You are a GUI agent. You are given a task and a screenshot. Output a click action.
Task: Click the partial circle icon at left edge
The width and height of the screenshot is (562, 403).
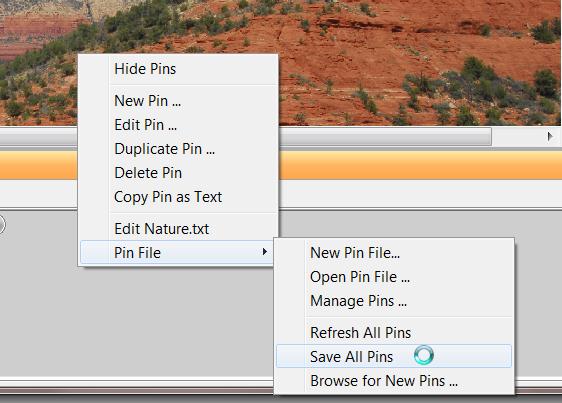(1, 225)
